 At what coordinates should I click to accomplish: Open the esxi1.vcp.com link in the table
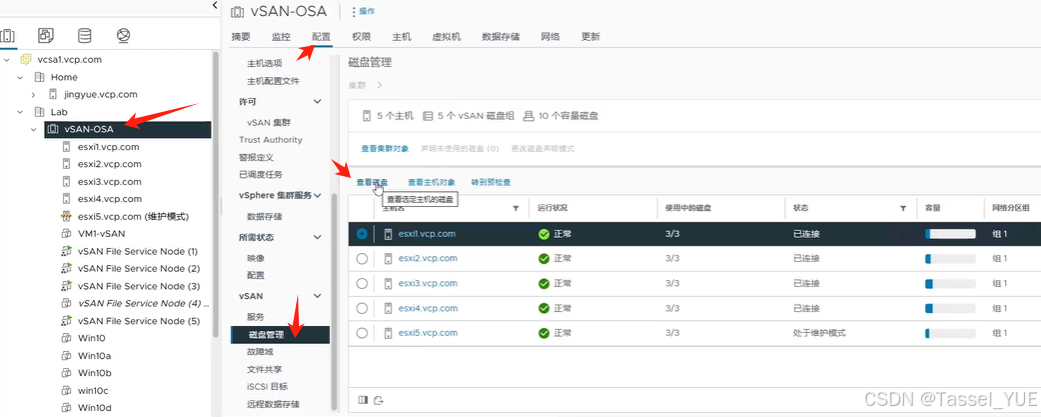[x=427, y=234]
